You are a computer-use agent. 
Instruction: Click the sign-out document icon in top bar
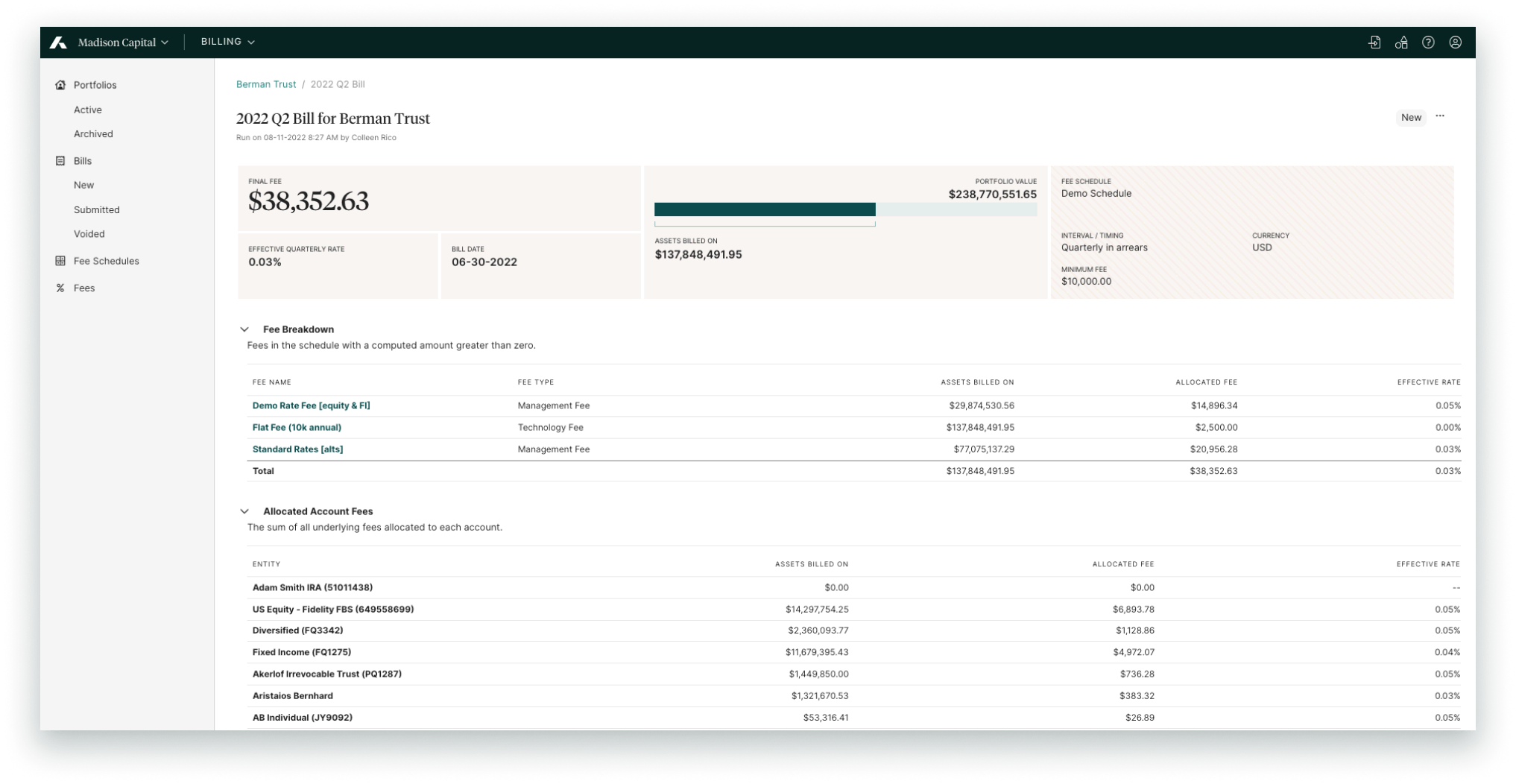tap(1374, 42)
